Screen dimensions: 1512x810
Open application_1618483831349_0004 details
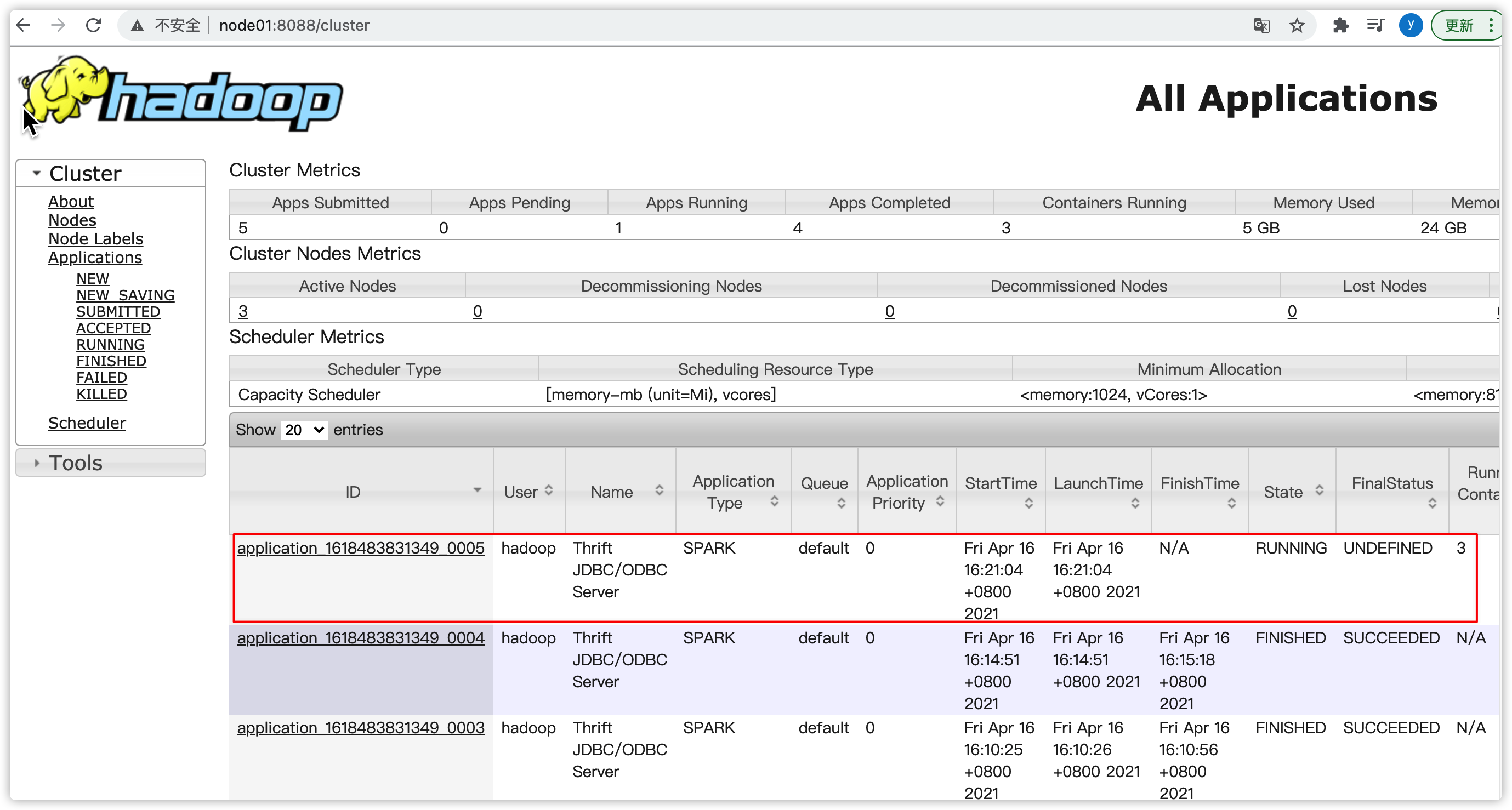pyautogui.click(x=361, y=637)
